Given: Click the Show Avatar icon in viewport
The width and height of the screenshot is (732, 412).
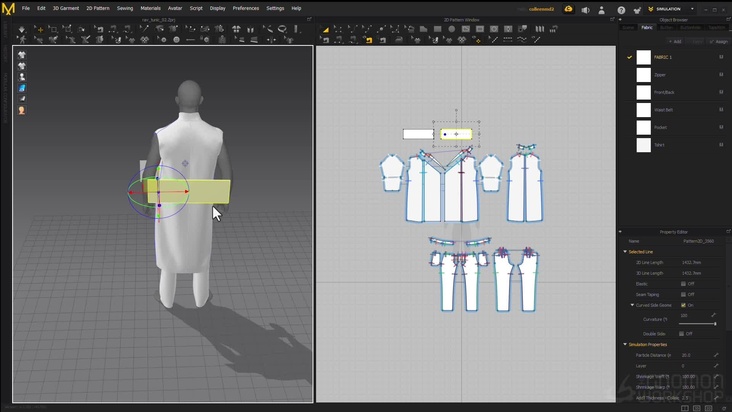Looking at the screenshot, I should [22, 77].
